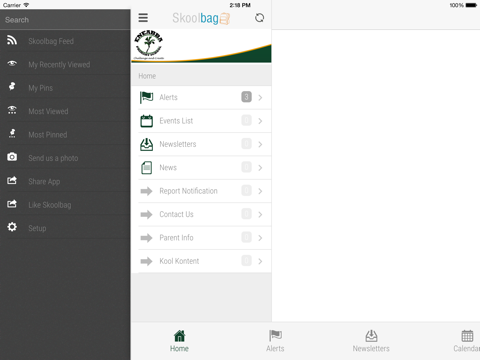Viewport: 480px width, 360px height.
Task: Click the 2:18 PM clock
Action: (240, 5)
